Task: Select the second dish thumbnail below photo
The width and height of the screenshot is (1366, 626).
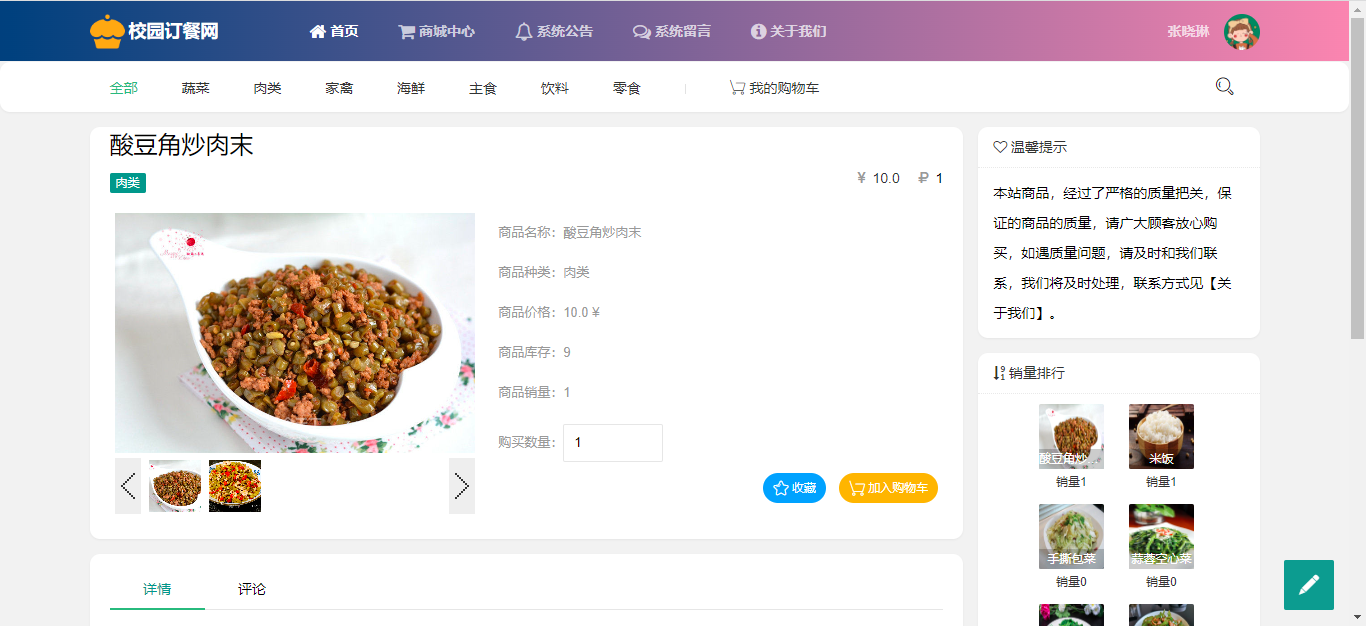Action: (x=235, y=486)
